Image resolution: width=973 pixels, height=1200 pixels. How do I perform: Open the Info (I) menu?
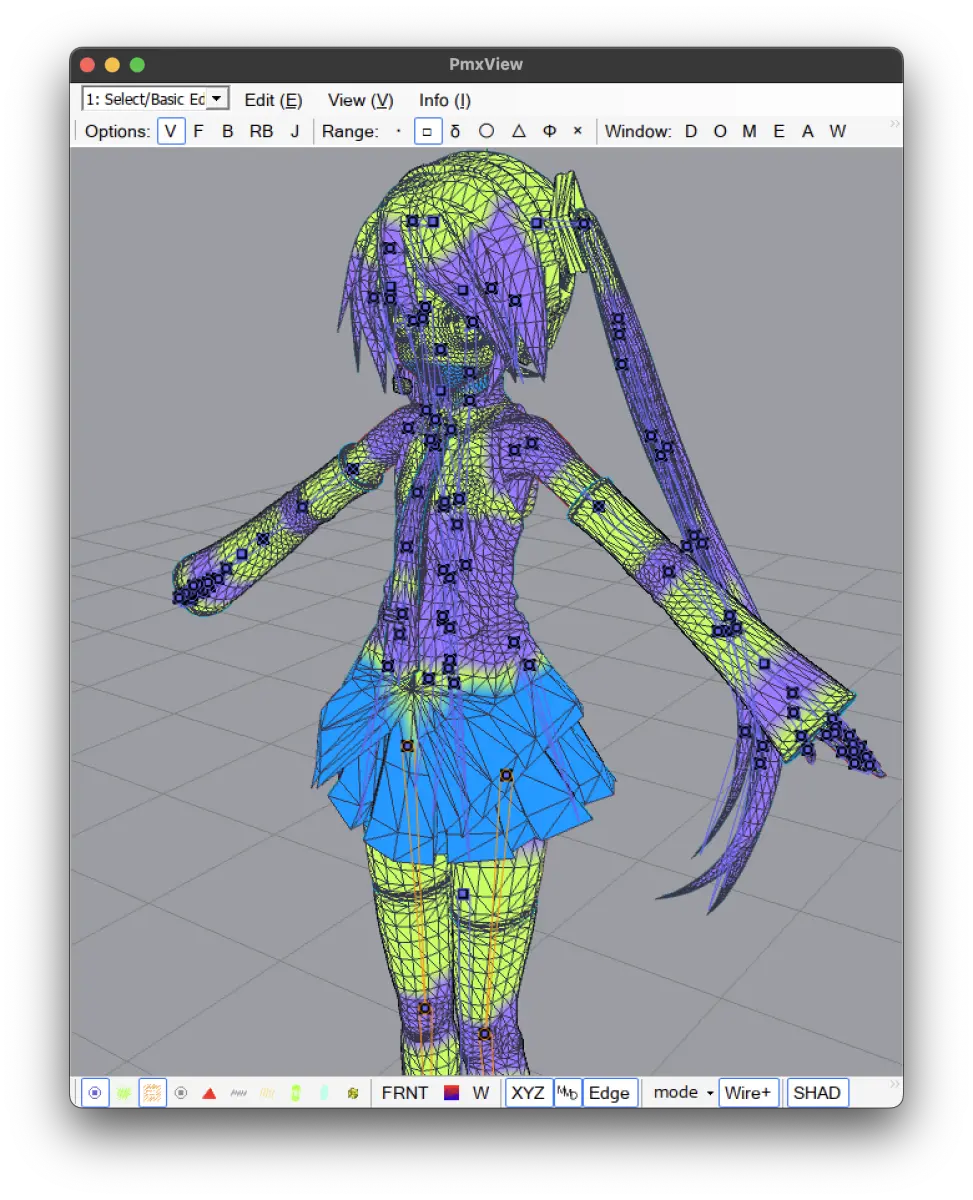[445, 100]
